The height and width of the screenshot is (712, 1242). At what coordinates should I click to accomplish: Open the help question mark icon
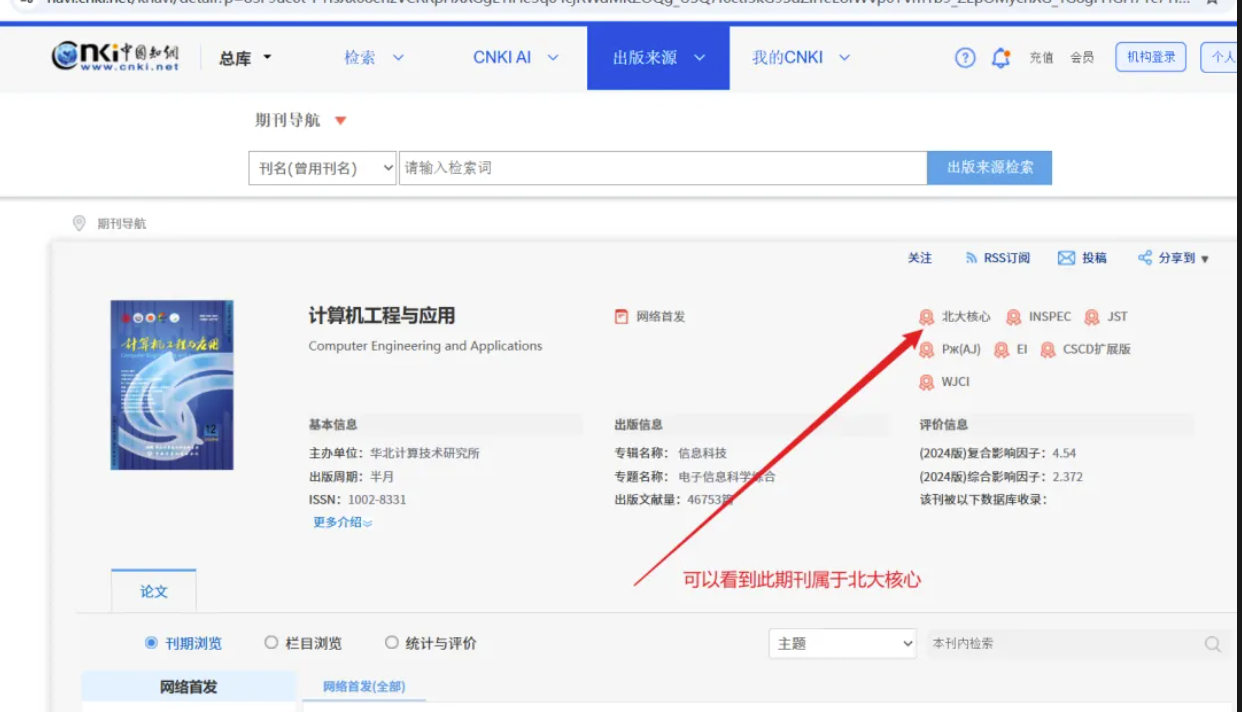(x=965, y=58)
